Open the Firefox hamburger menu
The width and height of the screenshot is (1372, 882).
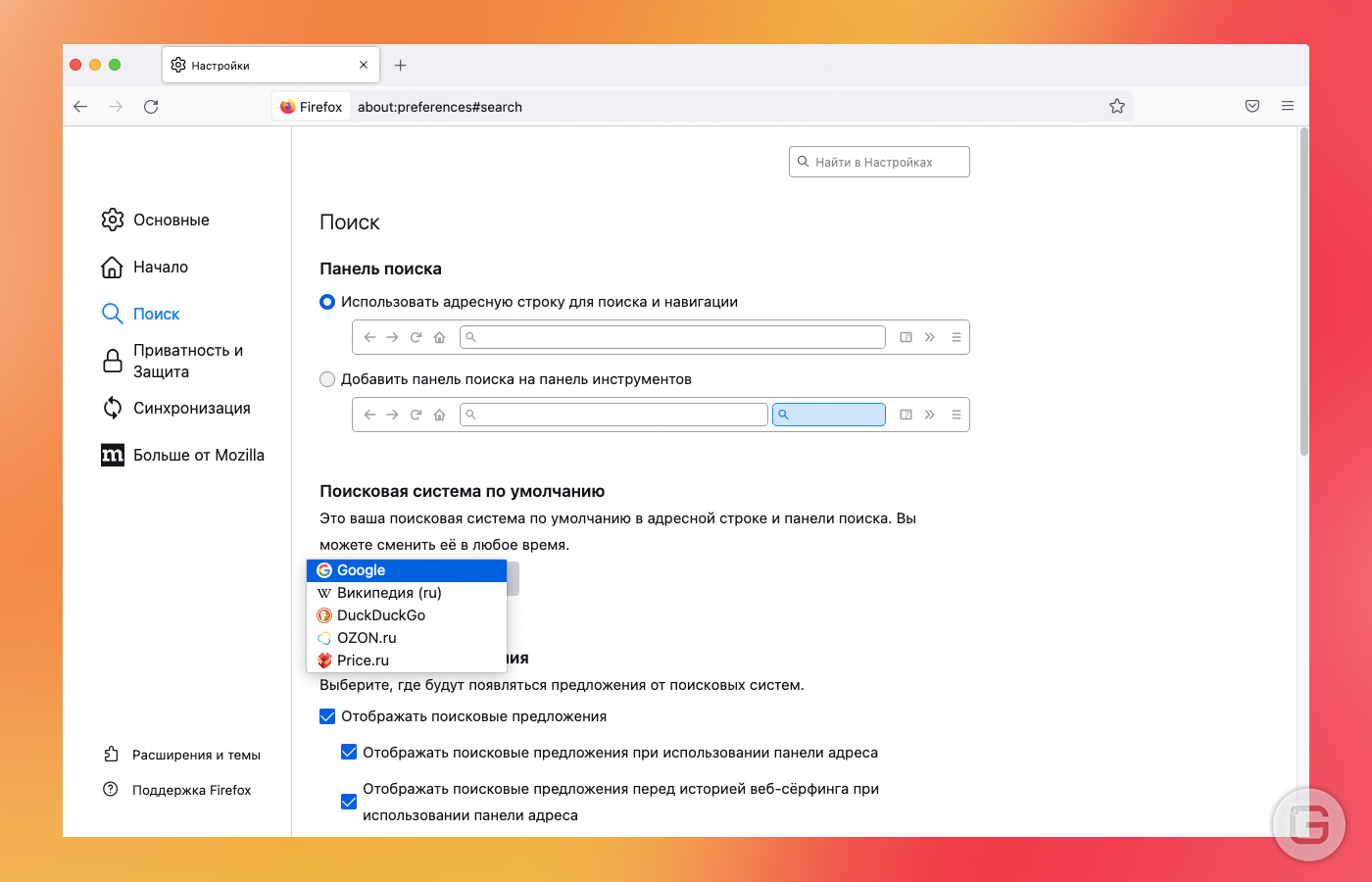click(x=1288, y=107)
